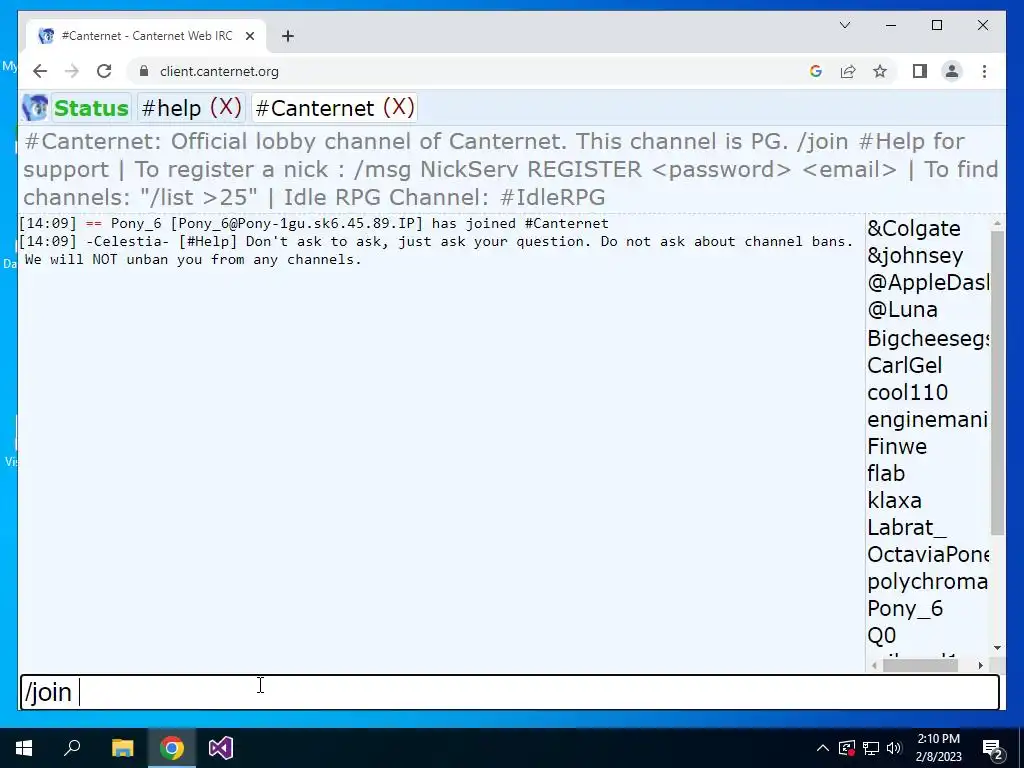Open the taskbar clock and date
This screenshot has height=768, width=1024.
point(938,748)
